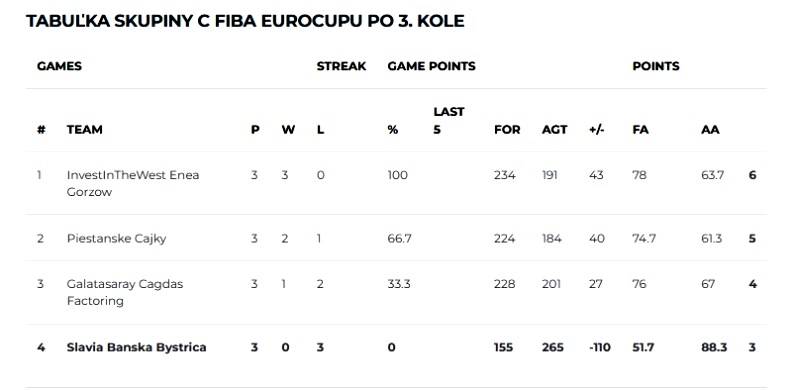This screenshot has width=790, height=390.
Task: Click the L losses column header
Action: tap(320, 129)
